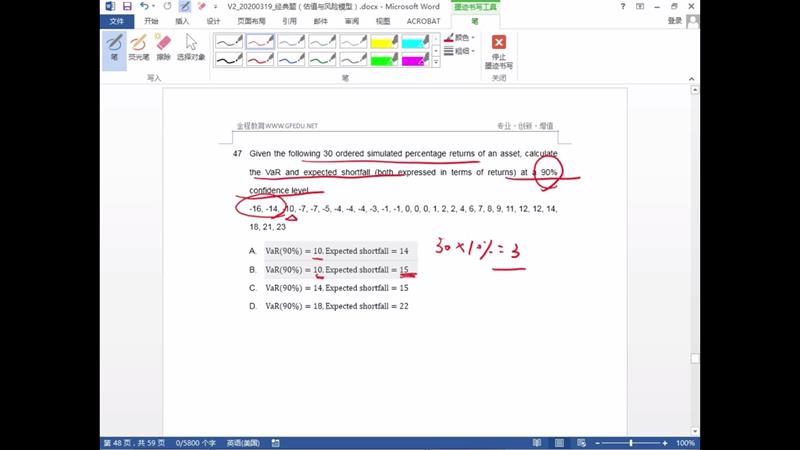Choose the thin red pen style

(260, 41)
